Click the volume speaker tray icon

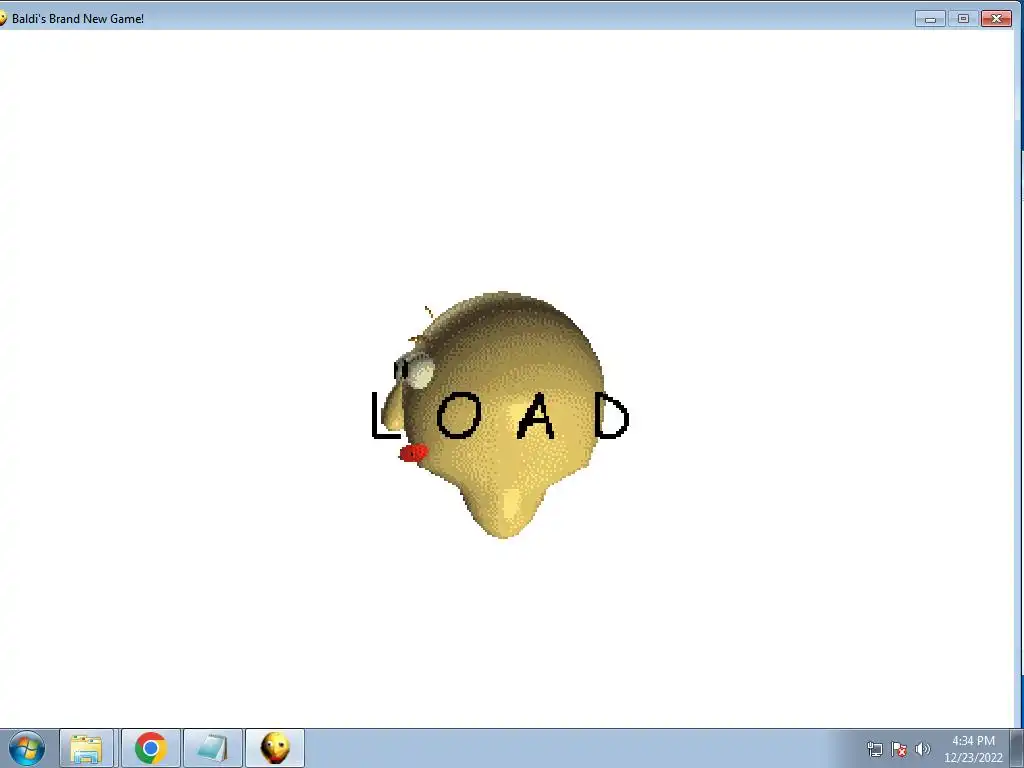click(922, 749)
